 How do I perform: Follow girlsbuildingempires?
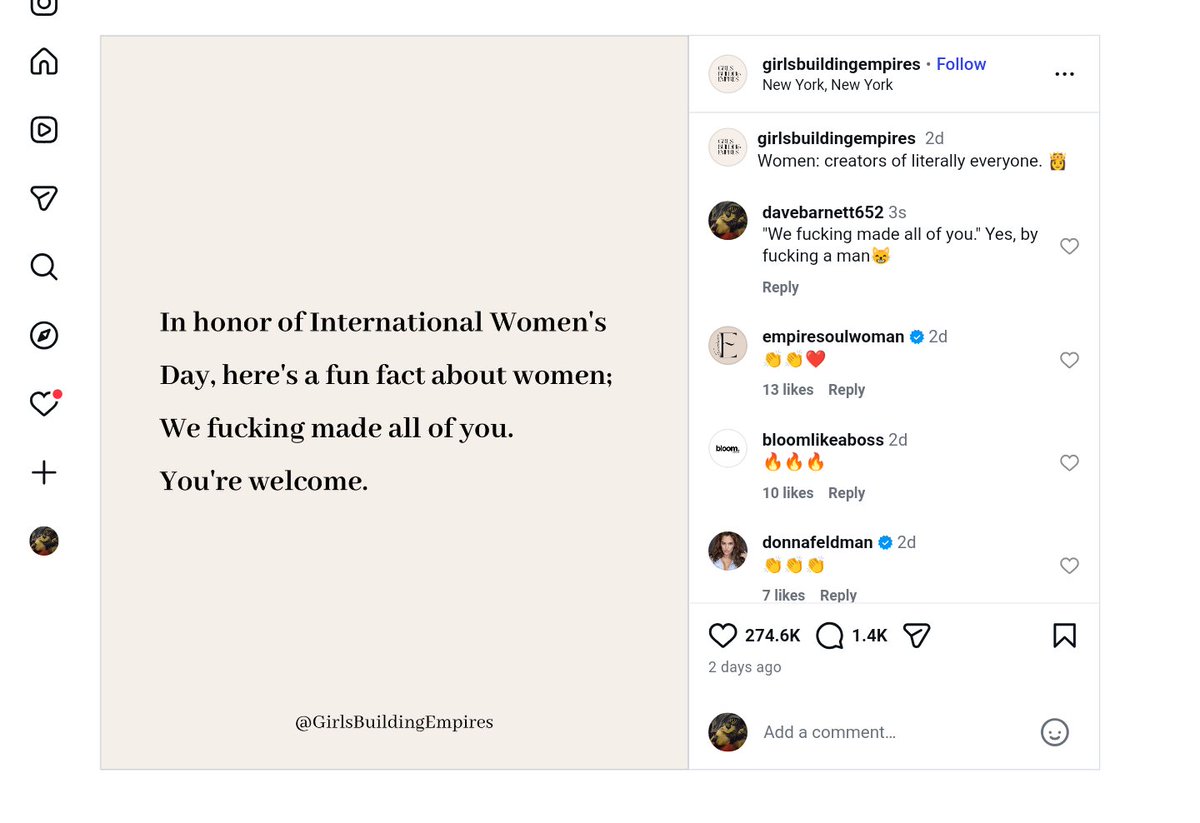click(961, 64)
